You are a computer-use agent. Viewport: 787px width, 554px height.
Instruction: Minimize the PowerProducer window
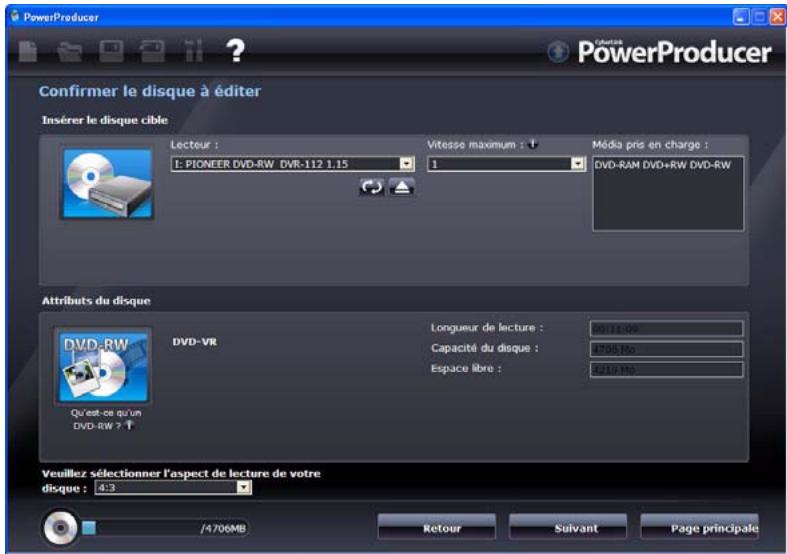pos(741,17)
